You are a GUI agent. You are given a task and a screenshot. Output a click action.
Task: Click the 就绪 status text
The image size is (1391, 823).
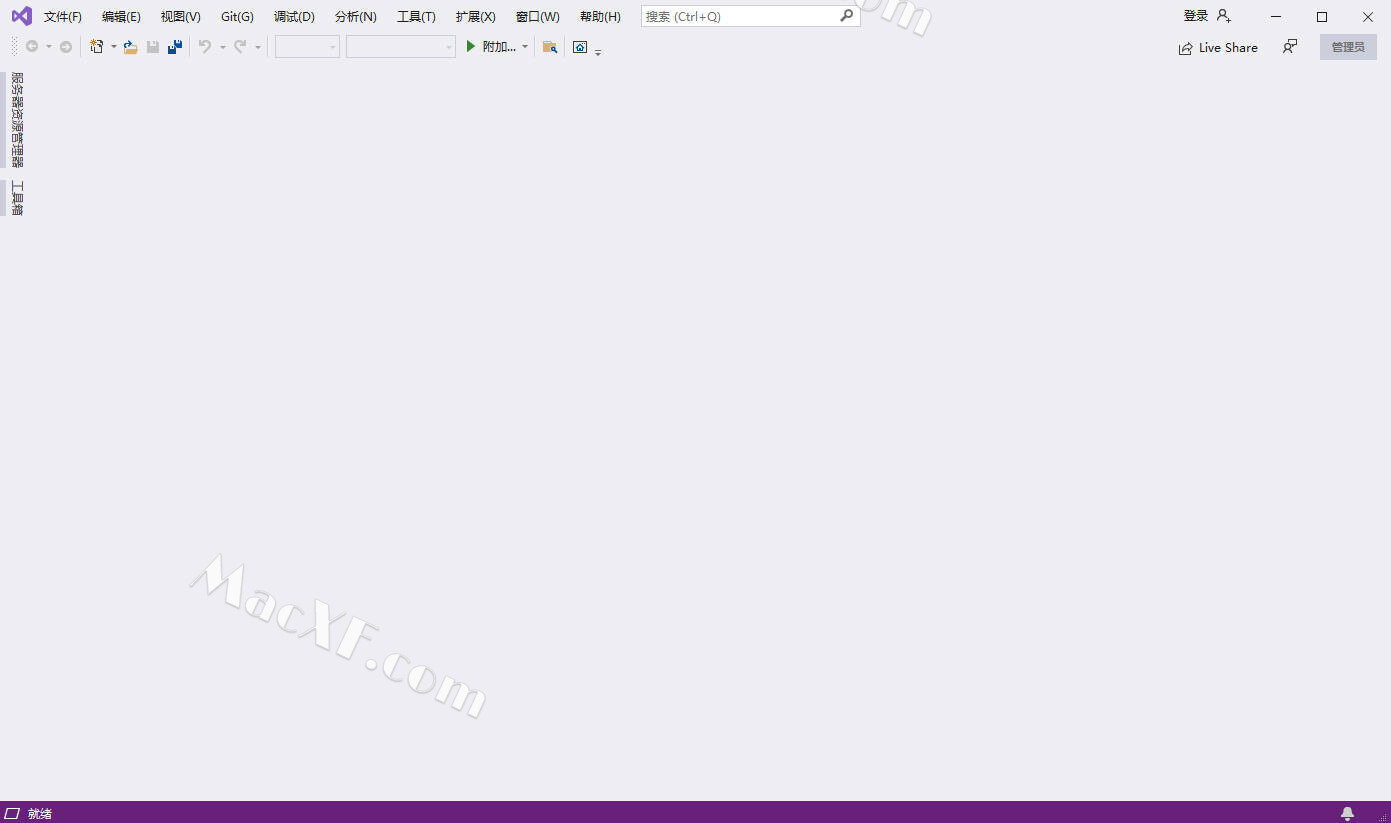(40, 813)
